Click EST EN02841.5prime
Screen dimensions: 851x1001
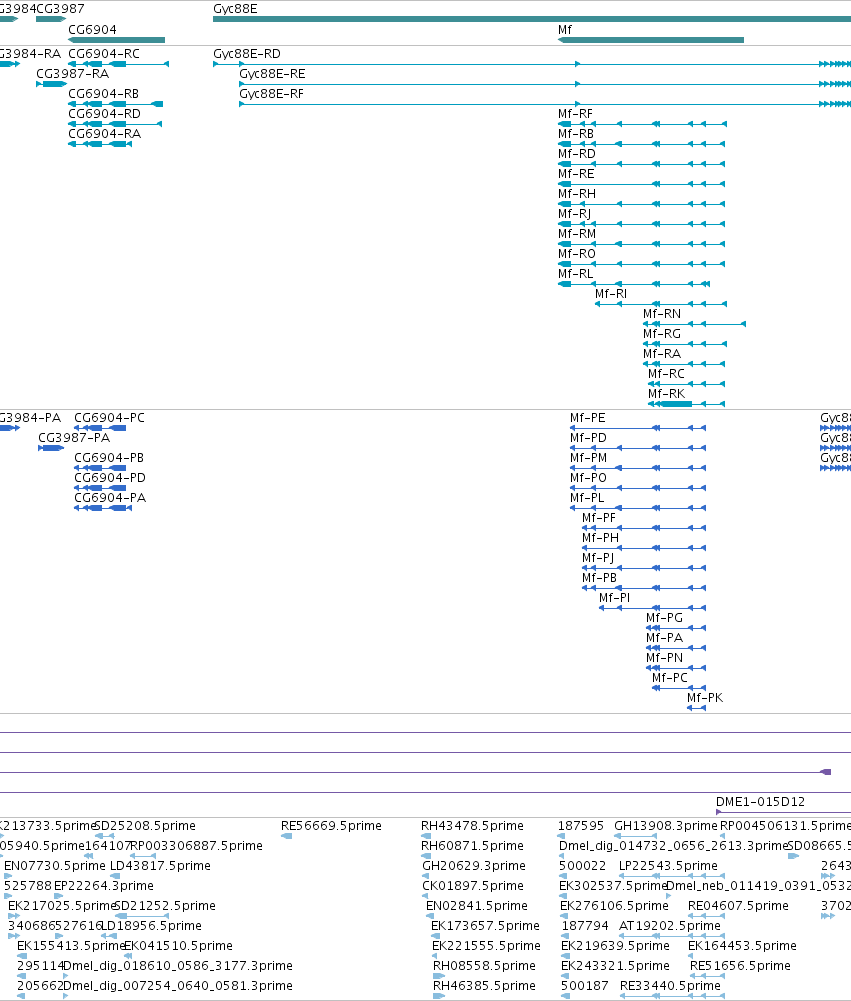pos(476,905)
